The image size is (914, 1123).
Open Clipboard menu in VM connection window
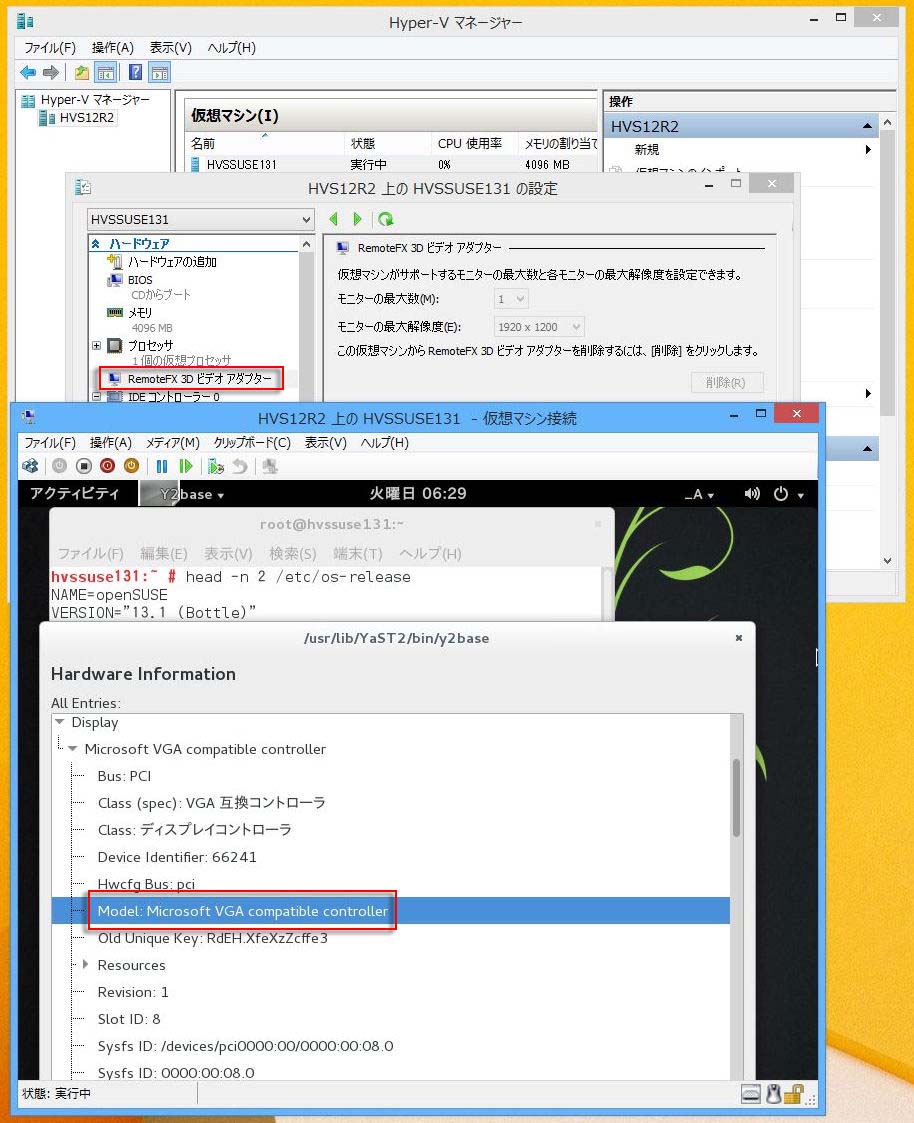[x=252, y=443]
